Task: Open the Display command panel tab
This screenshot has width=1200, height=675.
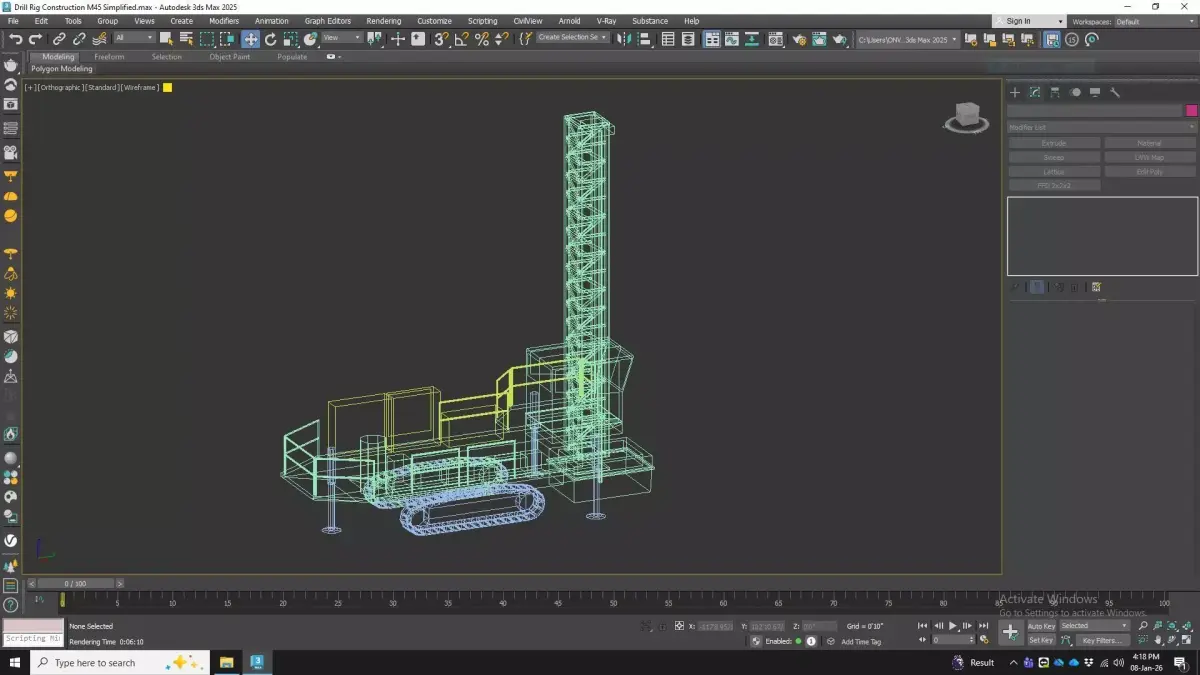Action: tap(1095, 92)
